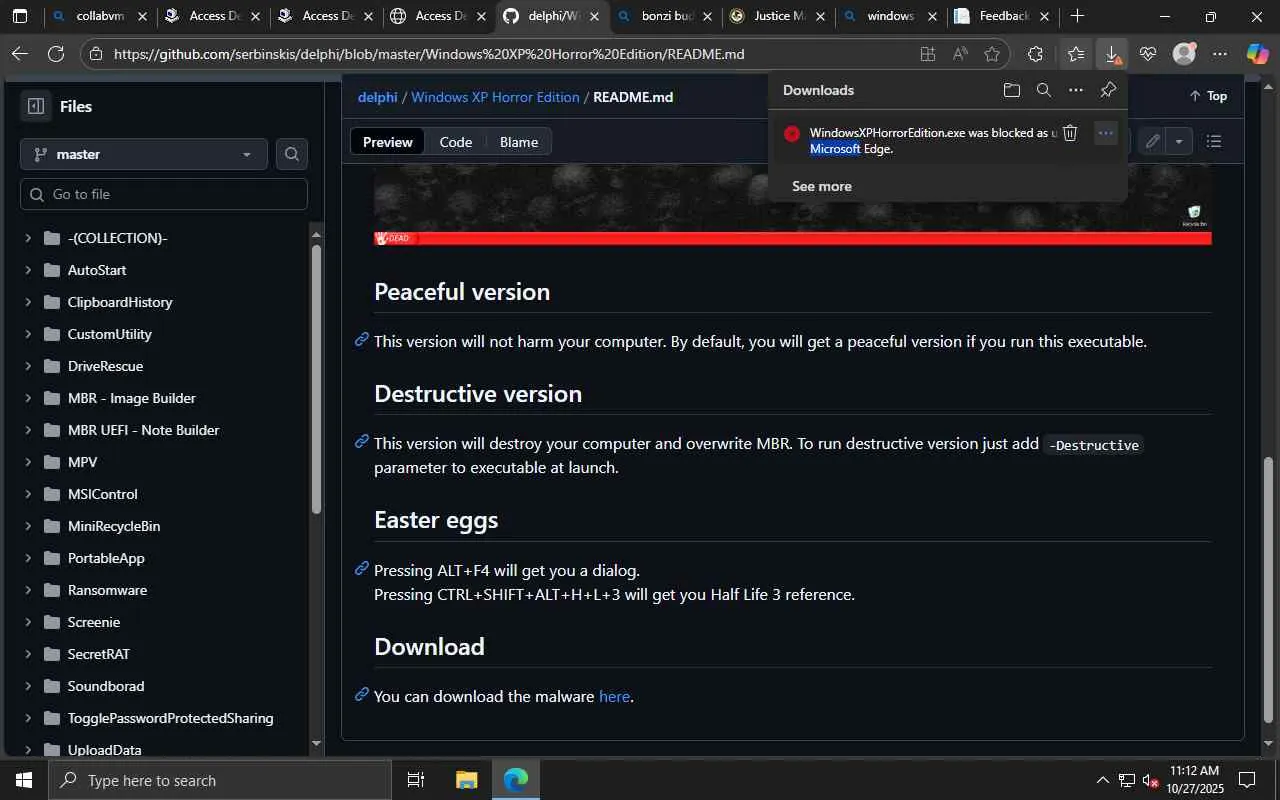This screenshot has width=1280, height=800.
Task: Open the volume control in the tray
Action: 1150,780
